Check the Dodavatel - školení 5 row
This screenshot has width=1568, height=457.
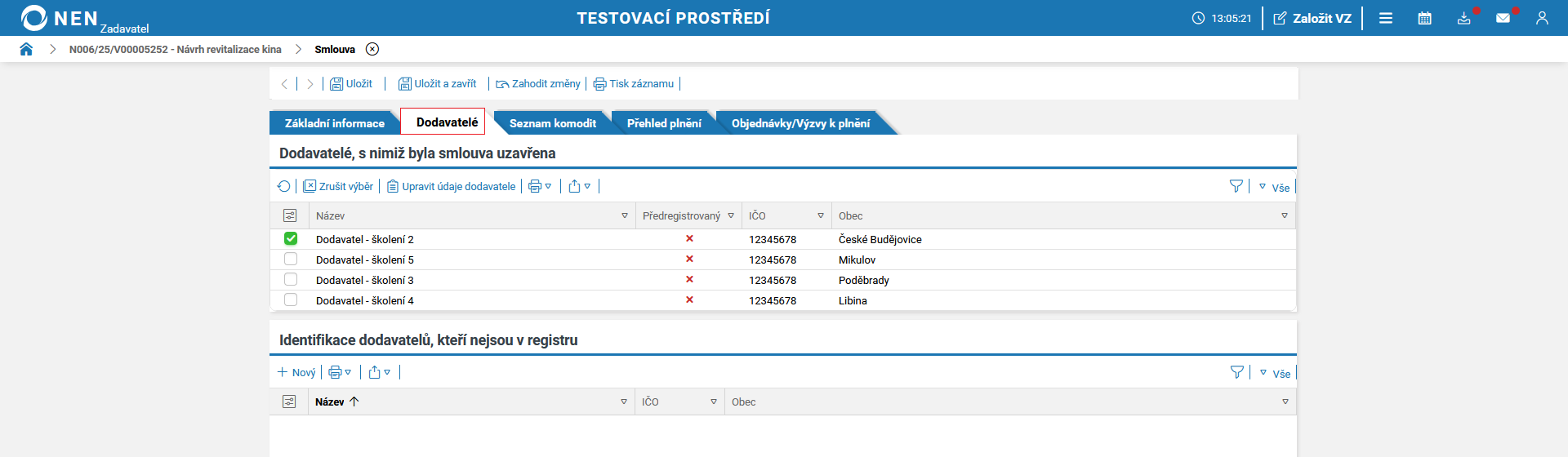(291, 259)
